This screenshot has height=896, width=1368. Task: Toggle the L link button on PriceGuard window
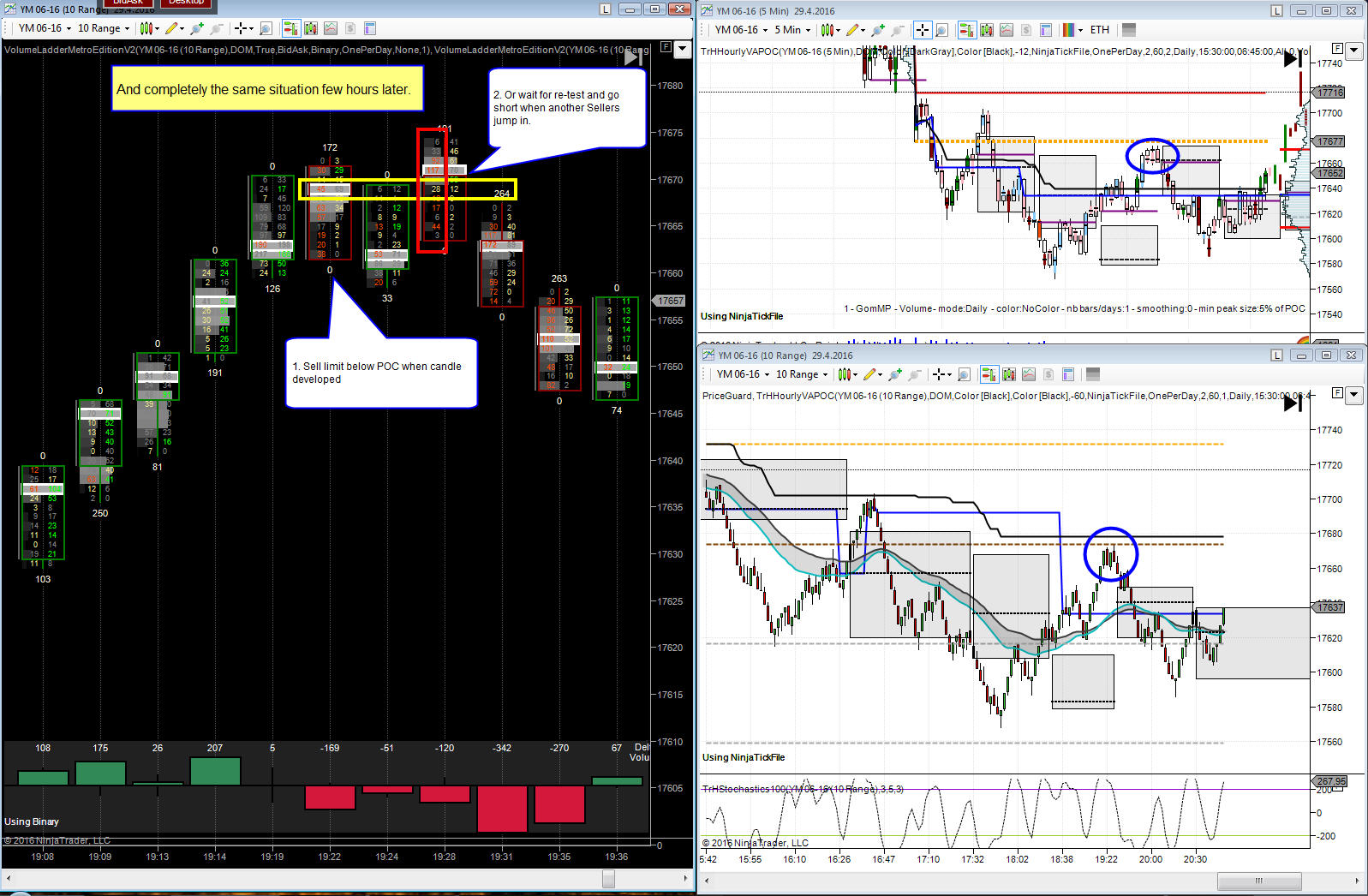click(1276, 355)
